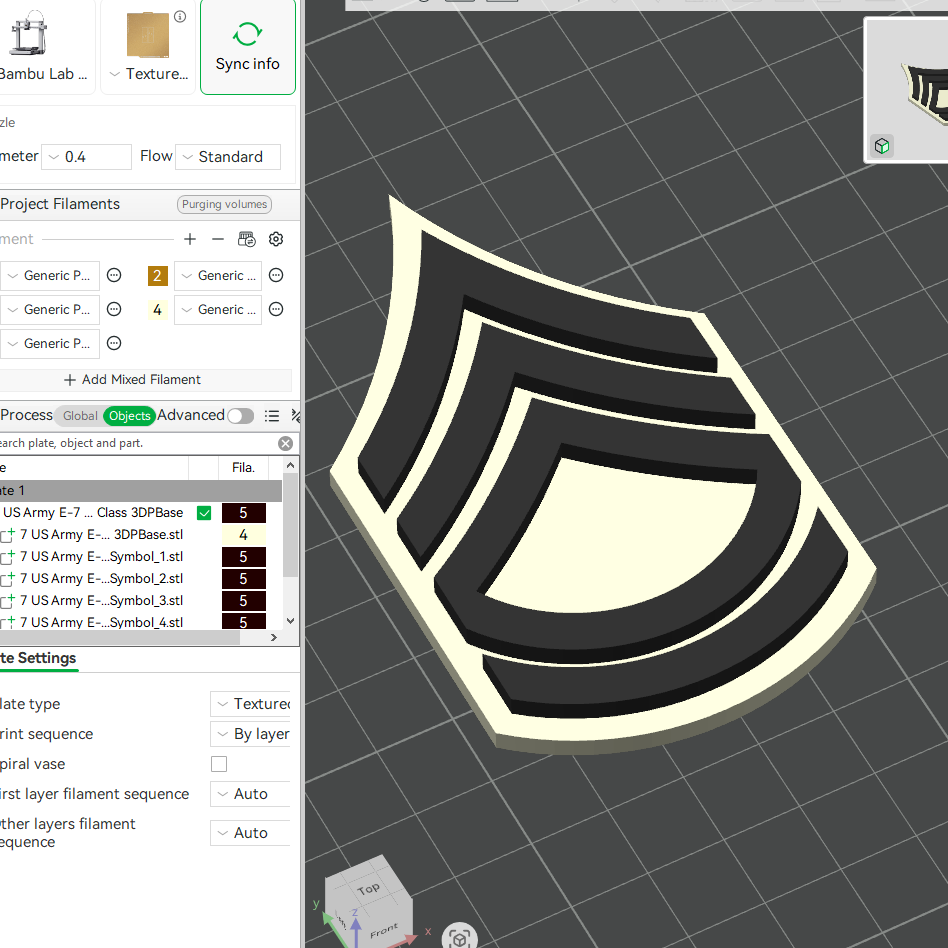Click filament 5 cell of Symbol_3.stl
948x948 pixels.
click(244, 600)
